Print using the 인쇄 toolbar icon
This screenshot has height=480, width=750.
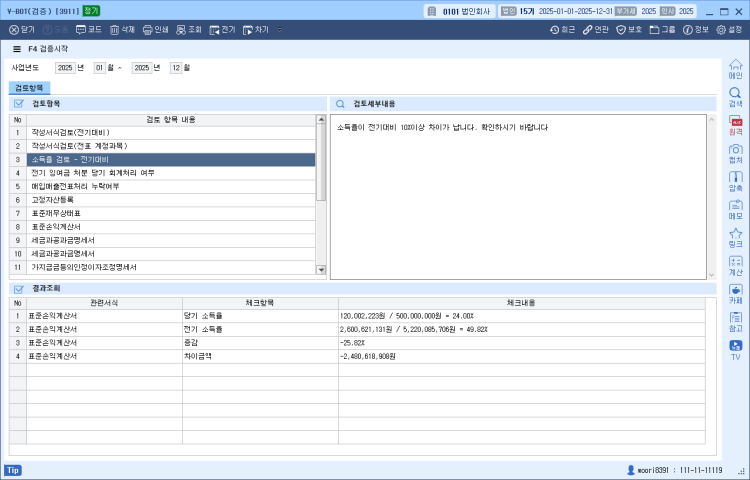point(156,30)
